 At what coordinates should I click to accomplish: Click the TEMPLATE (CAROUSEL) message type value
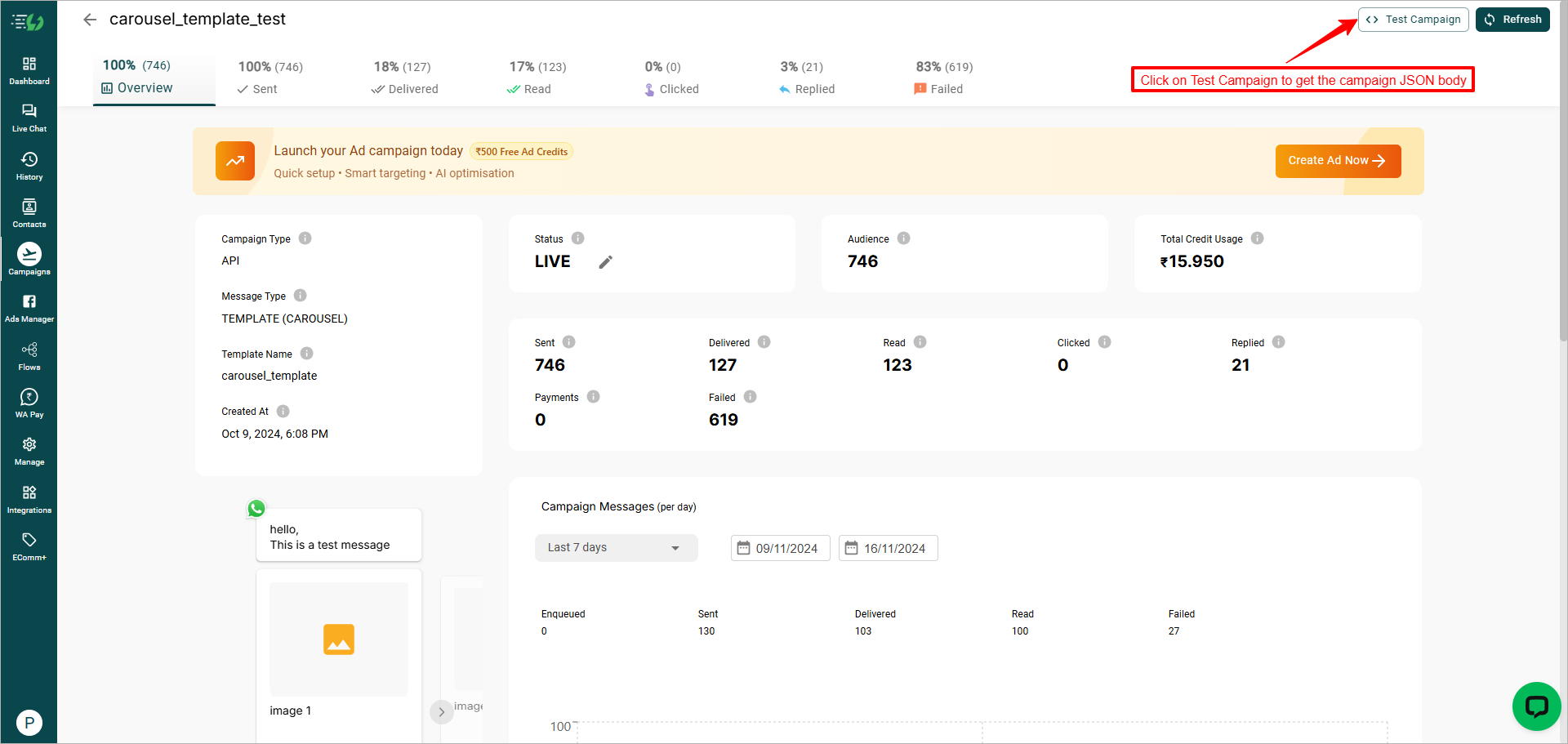(284, 319)
